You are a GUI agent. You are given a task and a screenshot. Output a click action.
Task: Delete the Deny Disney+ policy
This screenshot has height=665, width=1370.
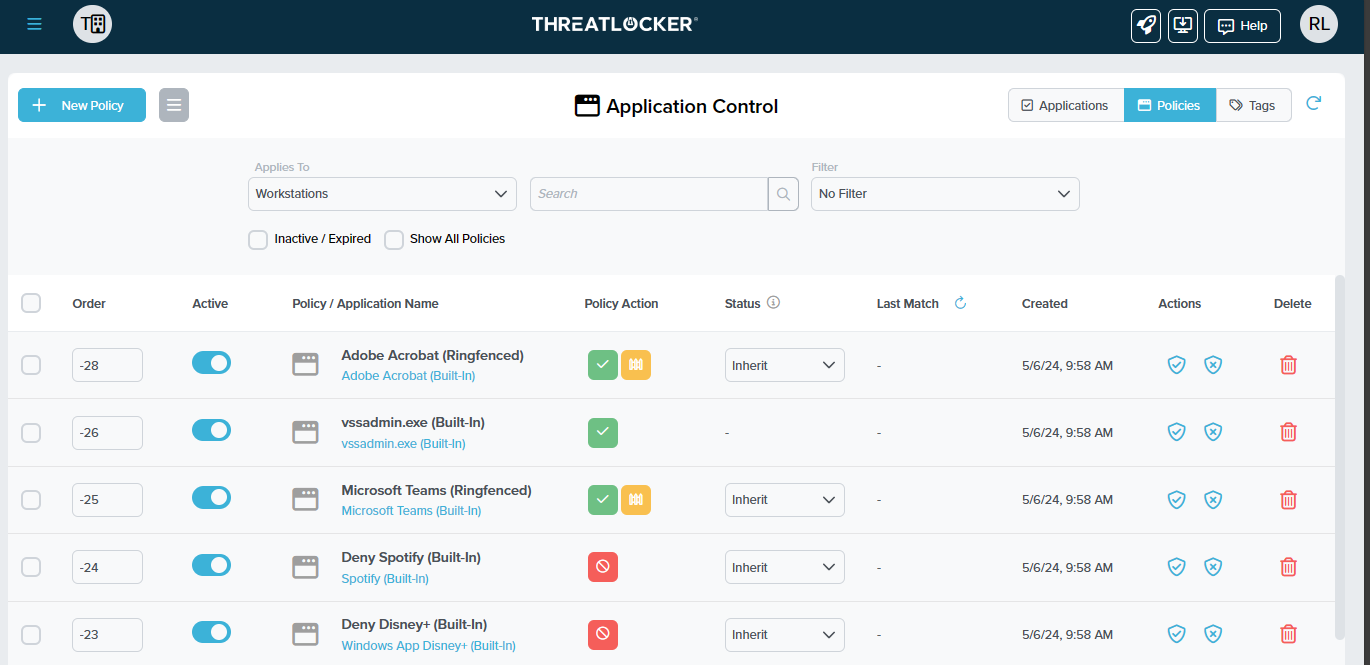point(1289,634)
